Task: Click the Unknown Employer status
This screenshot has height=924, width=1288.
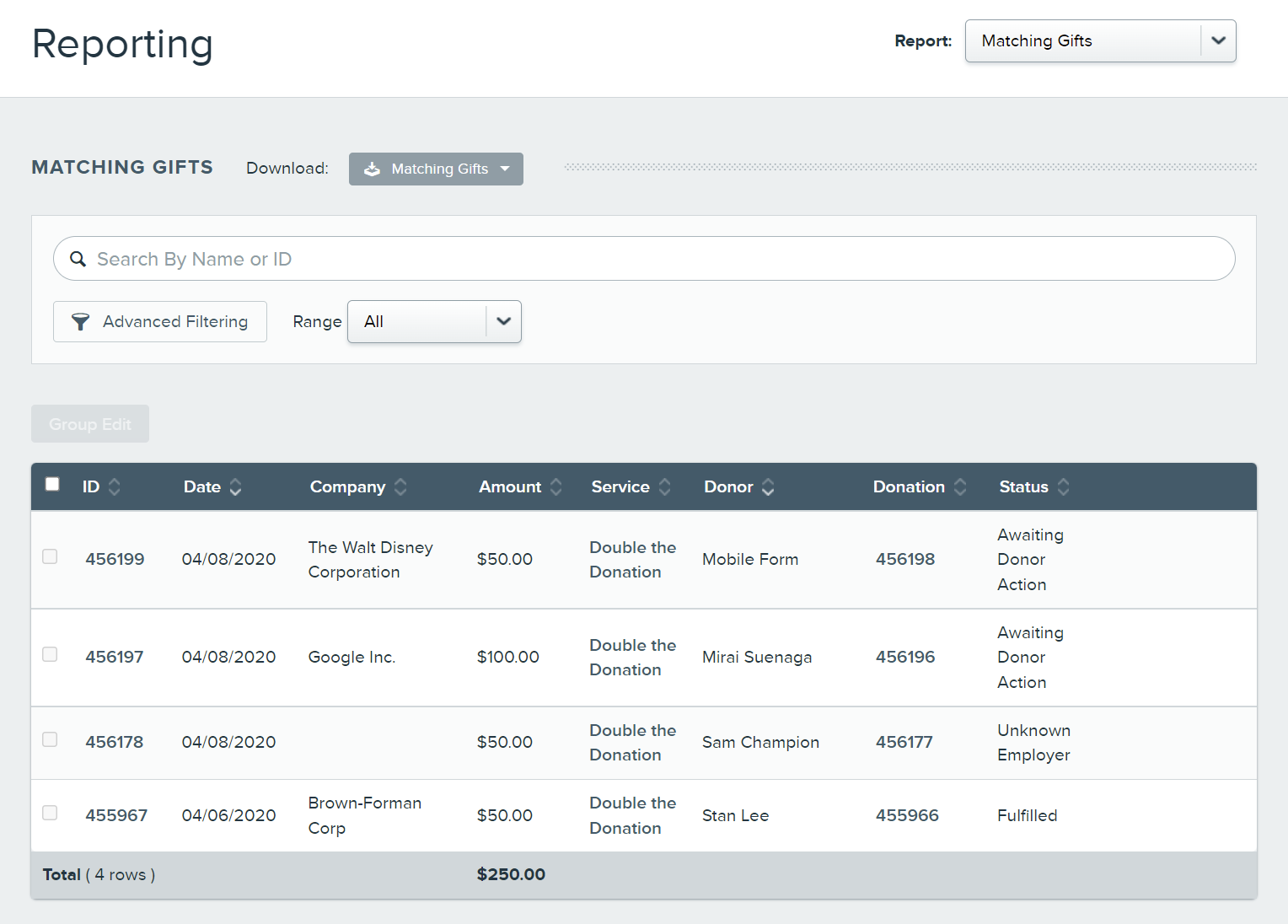Action: (x=1033, y=742)
